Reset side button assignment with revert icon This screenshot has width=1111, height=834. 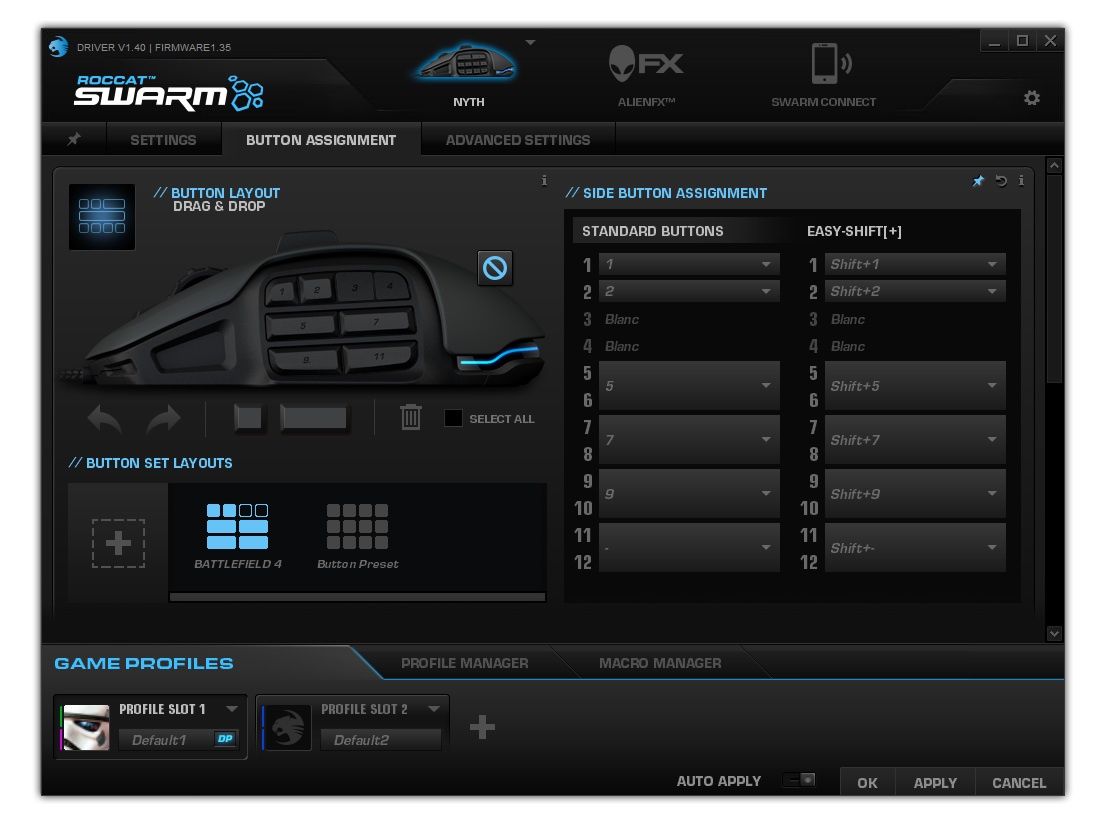(x=1000, y=181)
